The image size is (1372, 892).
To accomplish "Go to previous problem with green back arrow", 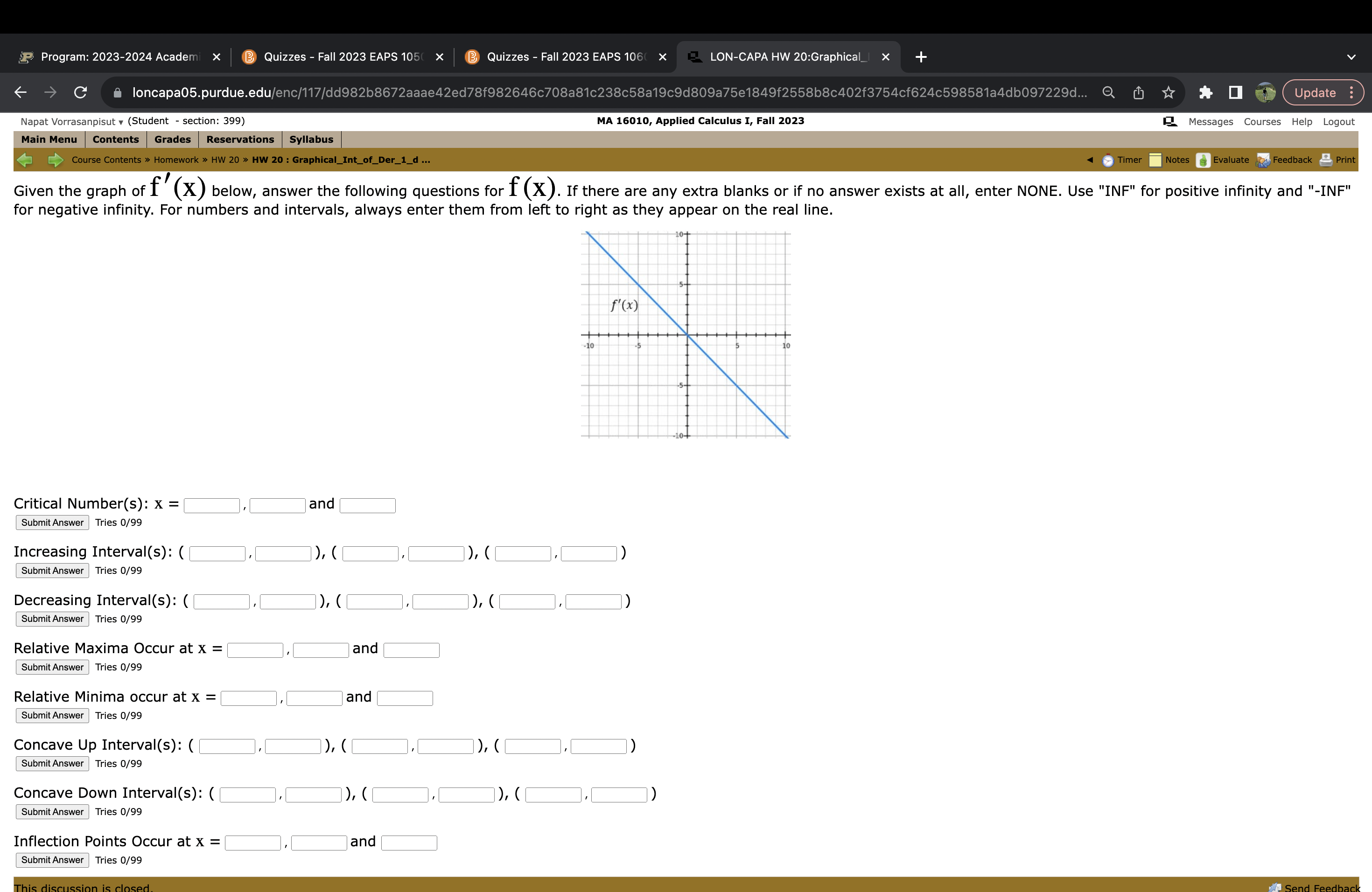I will click(25, 160).
